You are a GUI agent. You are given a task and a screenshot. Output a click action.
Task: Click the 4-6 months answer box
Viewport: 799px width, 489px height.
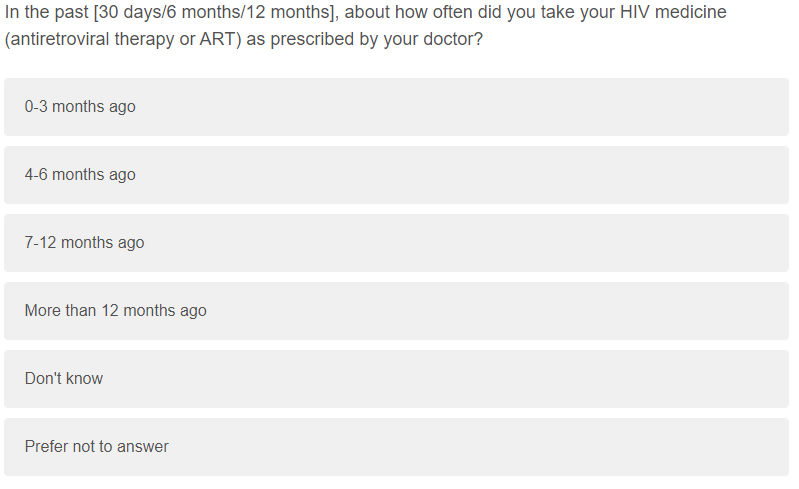click(x=396, y=175)
